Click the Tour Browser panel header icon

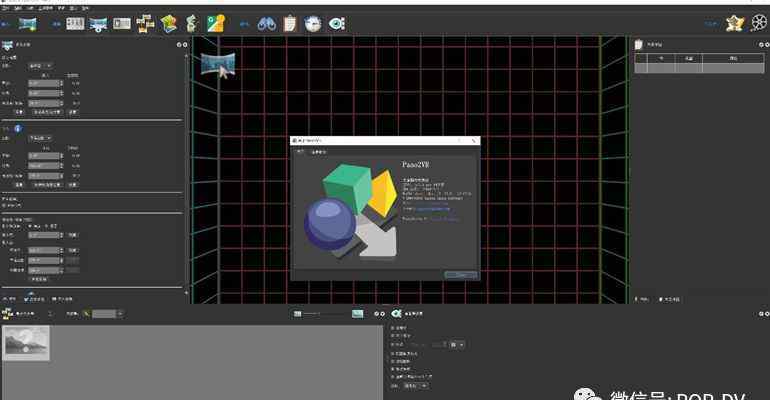pos(7,313)
